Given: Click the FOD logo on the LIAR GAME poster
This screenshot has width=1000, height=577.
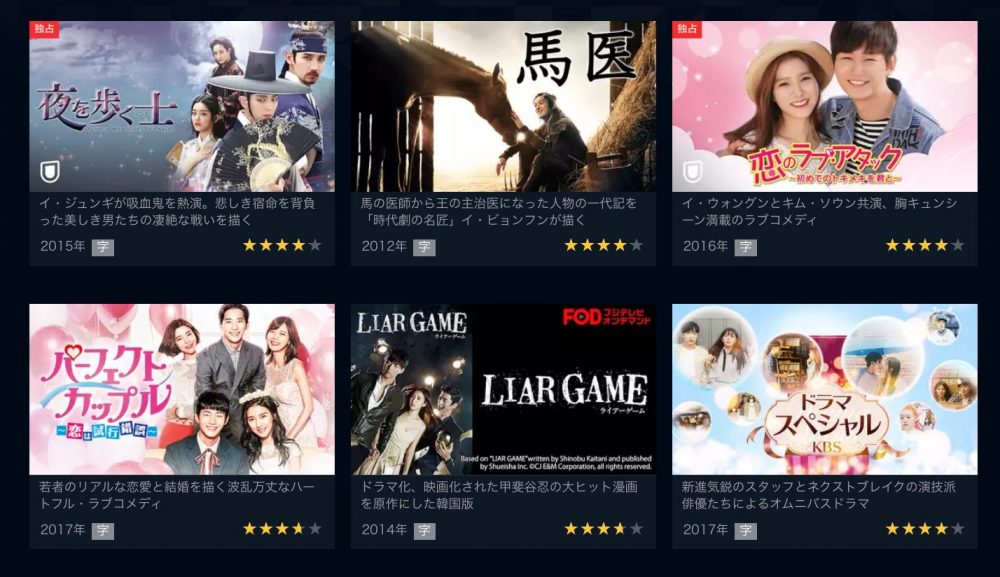Looking at the screenshot, I should pyautogui.click(x=607, y=317).
